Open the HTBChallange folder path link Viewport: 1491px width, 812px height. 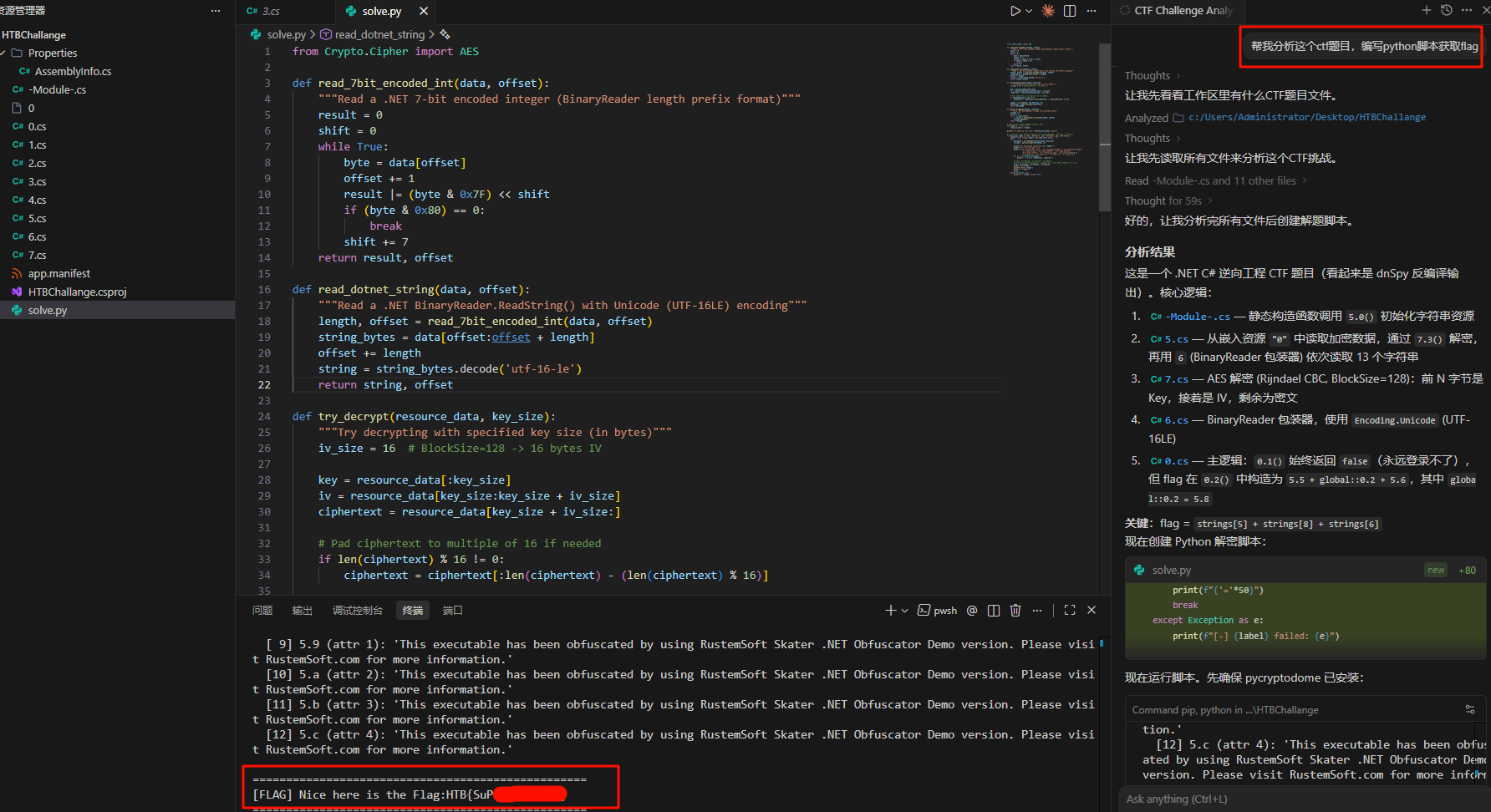tap(1306, 118)
